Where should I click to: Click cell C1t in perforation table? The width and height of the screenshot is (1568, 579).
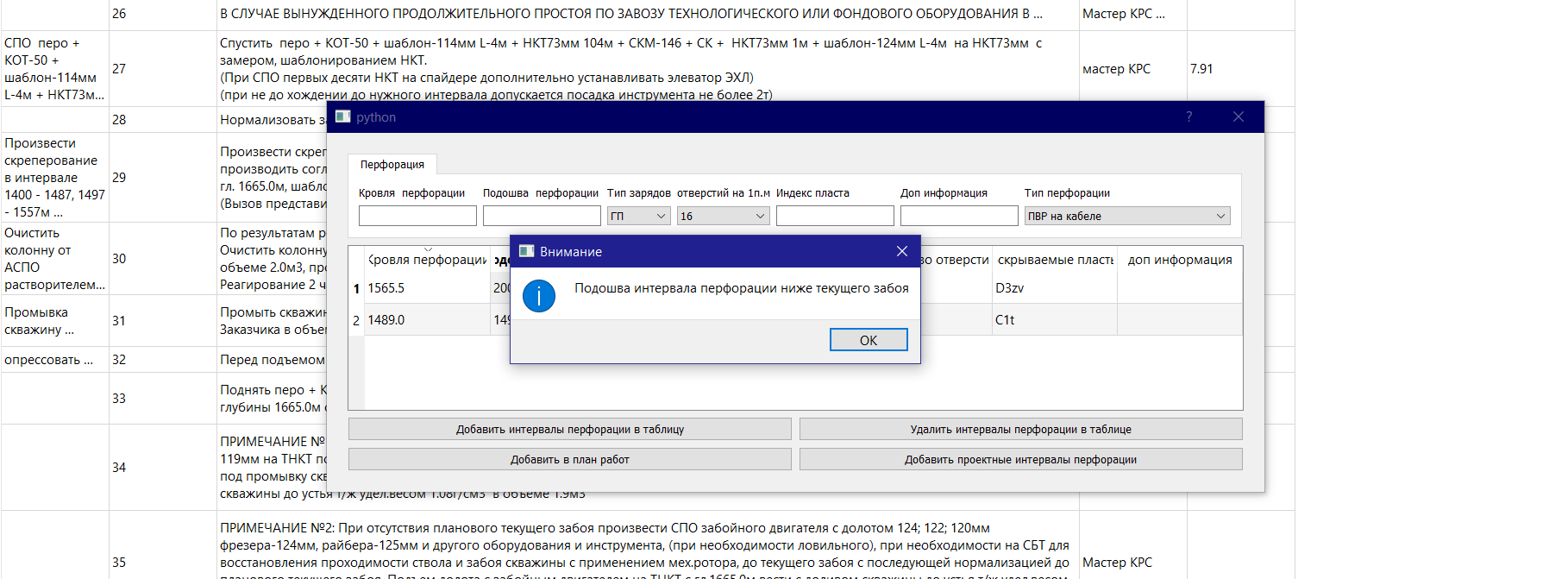(x=1055, y=320)
